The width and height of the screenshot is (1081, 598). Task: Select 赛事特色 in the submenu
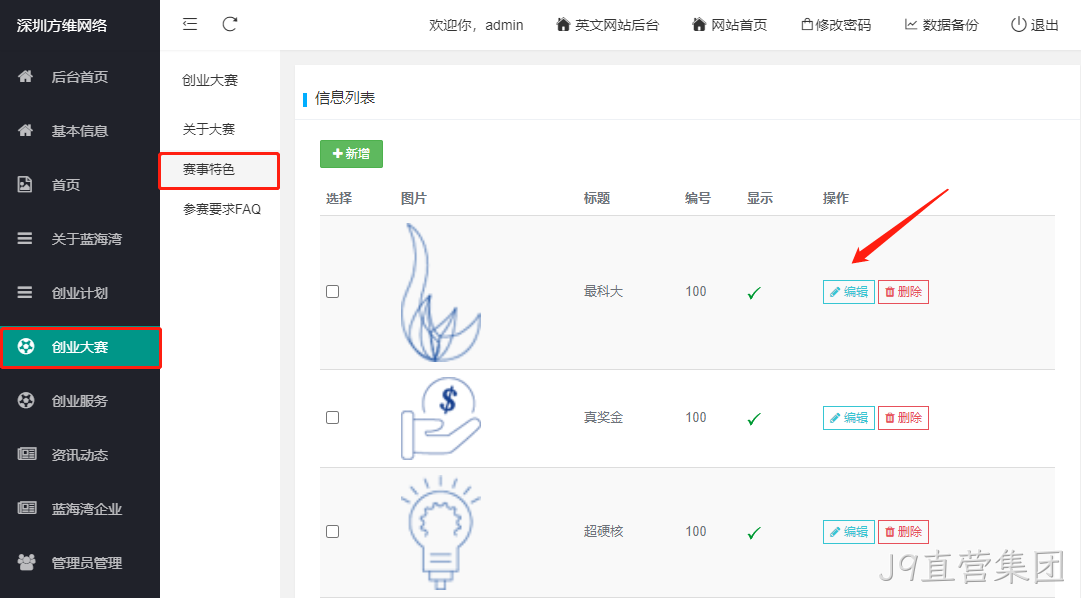[219, 170]
